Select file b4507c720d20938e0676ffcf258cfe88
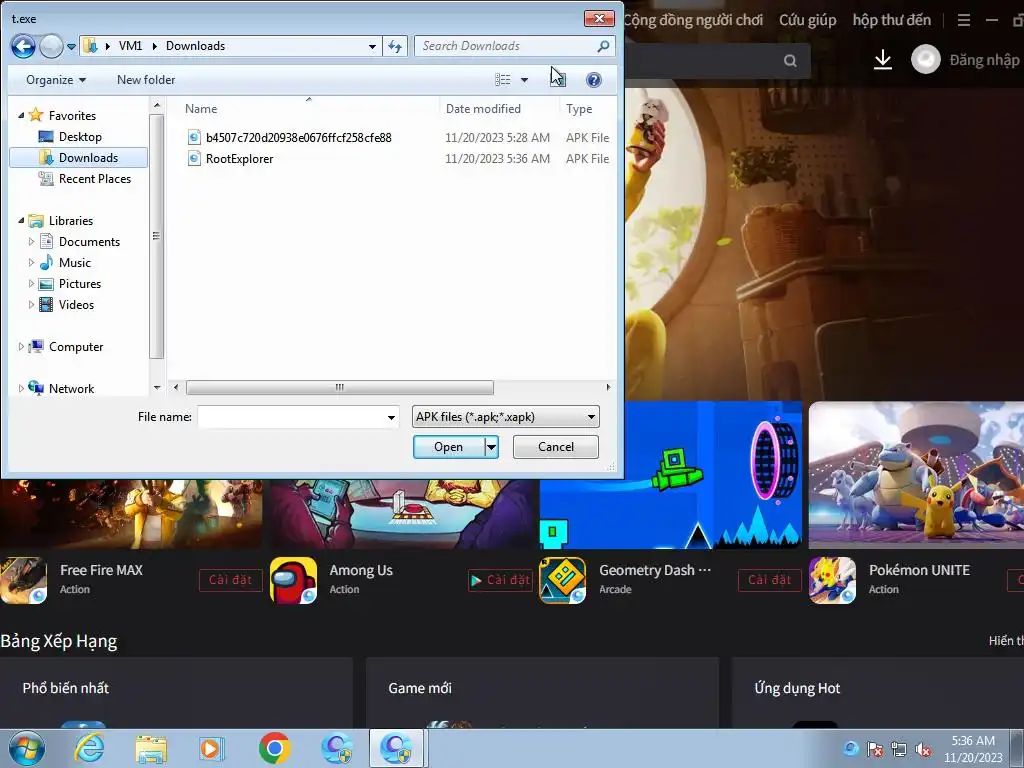 point(298,137)
